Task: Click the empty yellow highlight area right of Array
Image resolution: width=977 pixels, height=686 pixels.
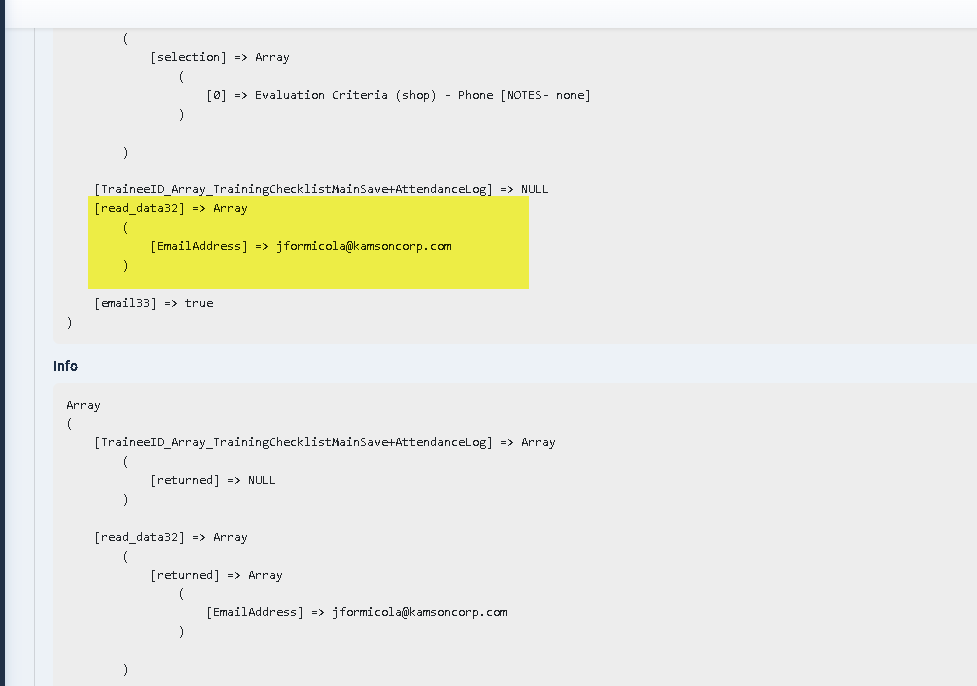Action: (x=400, y=209)
